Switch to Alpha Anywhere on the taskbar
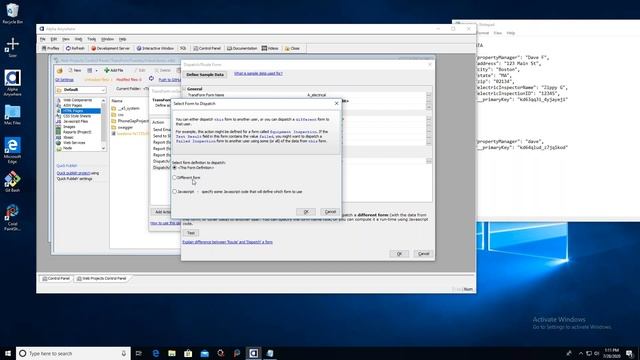The image size is (640, 360). click(253, 353)
